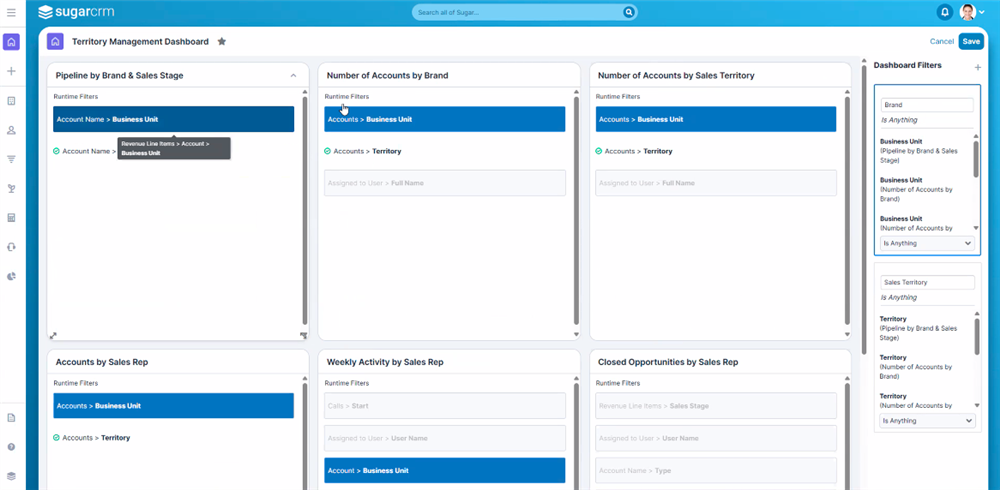Open the hamburger navigation menu

pyautogui.click(x=11, y=12)
